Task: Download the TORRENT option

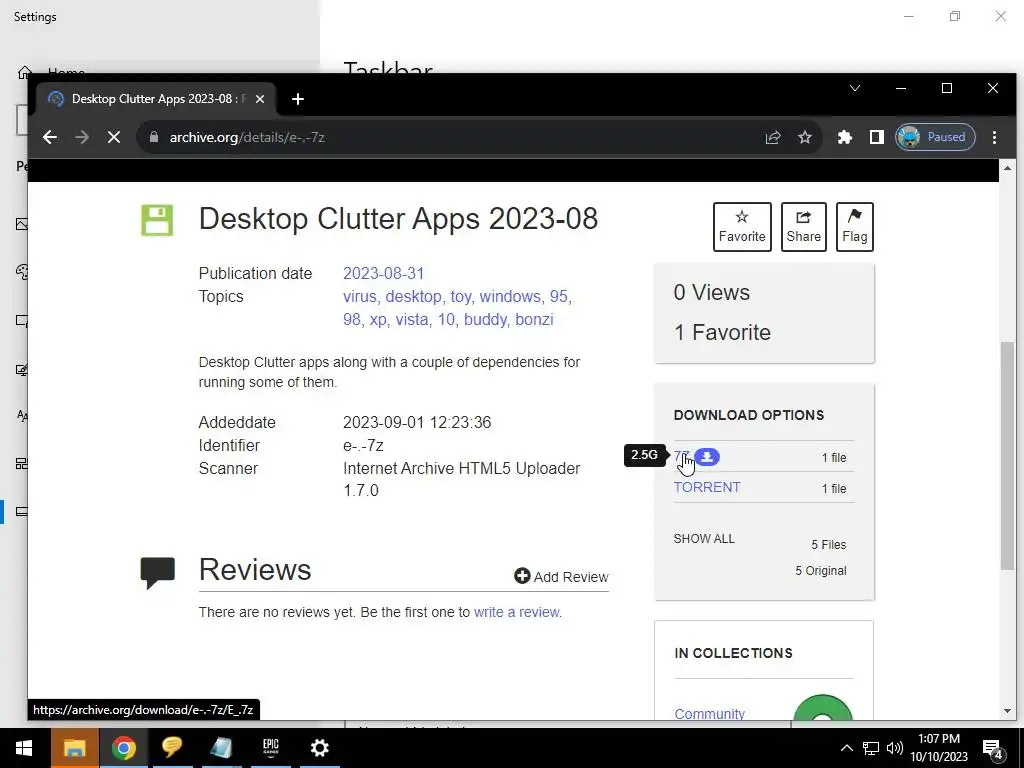Action: (x=707, y=487)
